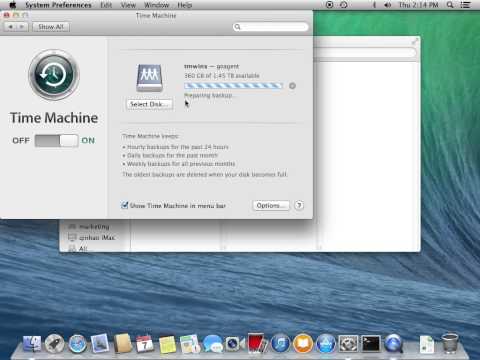Click Select Disk button
This screenshot has width=480, height=360.
coord(150,104)
